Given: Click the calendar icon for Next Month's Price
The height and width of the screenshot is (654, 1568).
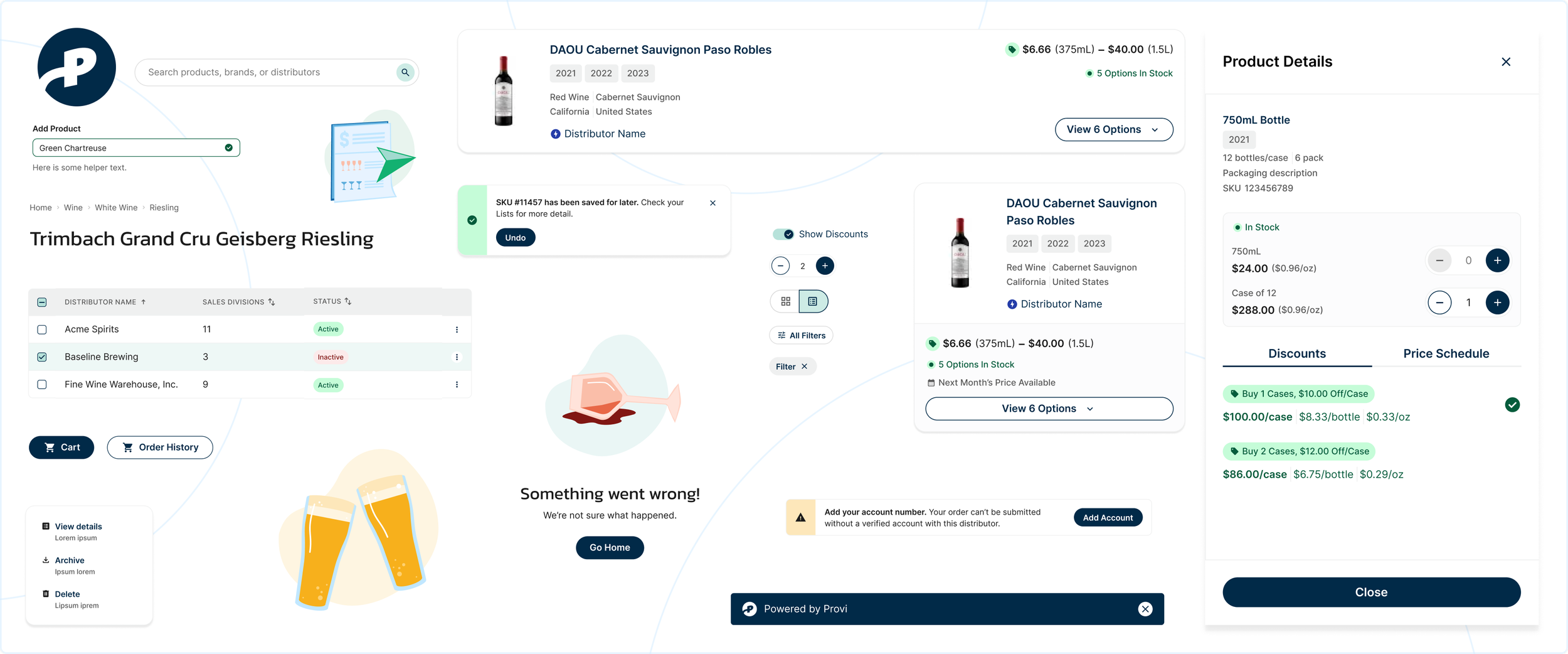Looking at the screenshot, I should (931, 383).
